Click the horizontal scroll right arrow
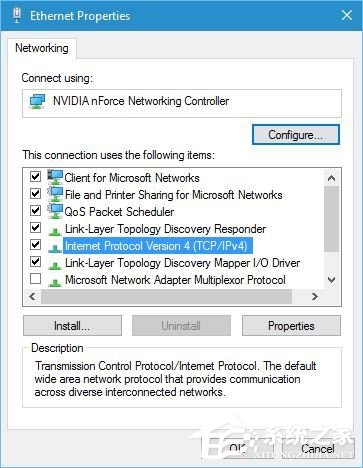 pyautogui.click(x=314, y=296)
